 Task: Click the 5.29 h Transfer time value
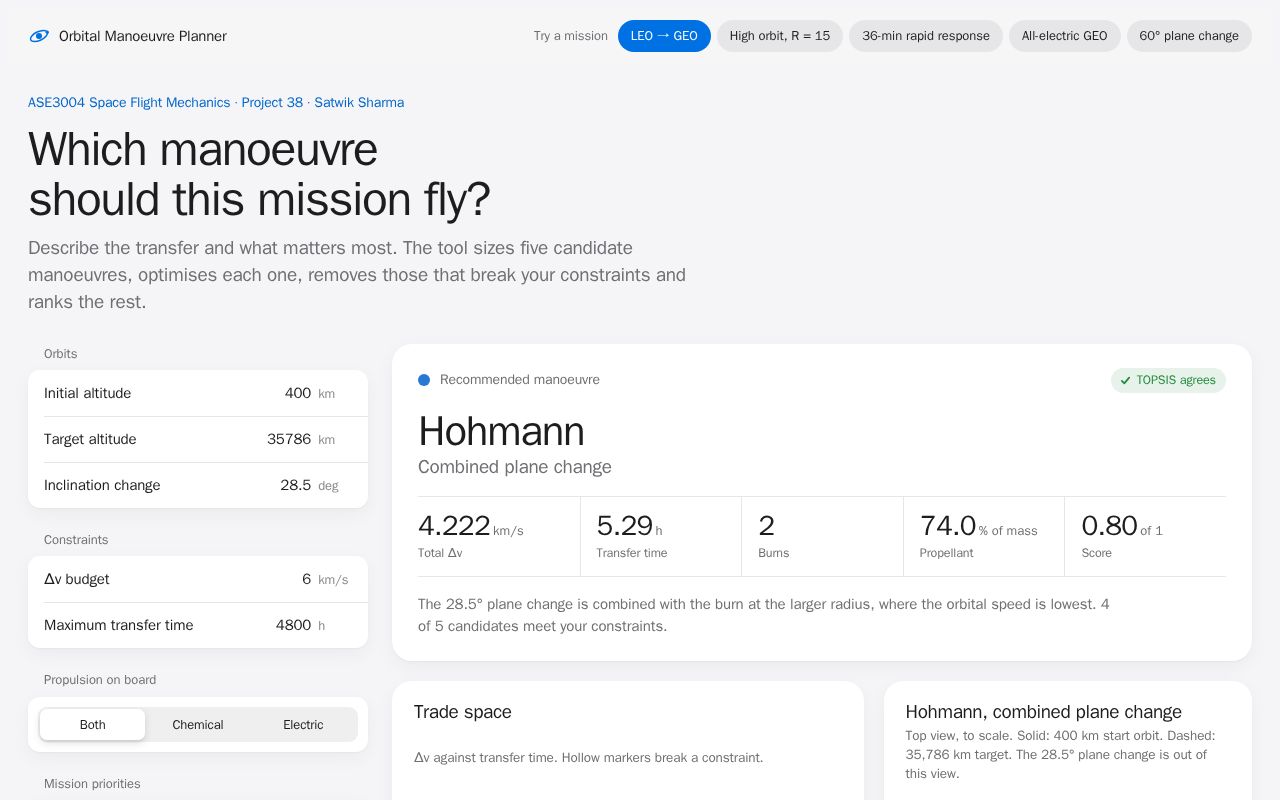(629, 526)
